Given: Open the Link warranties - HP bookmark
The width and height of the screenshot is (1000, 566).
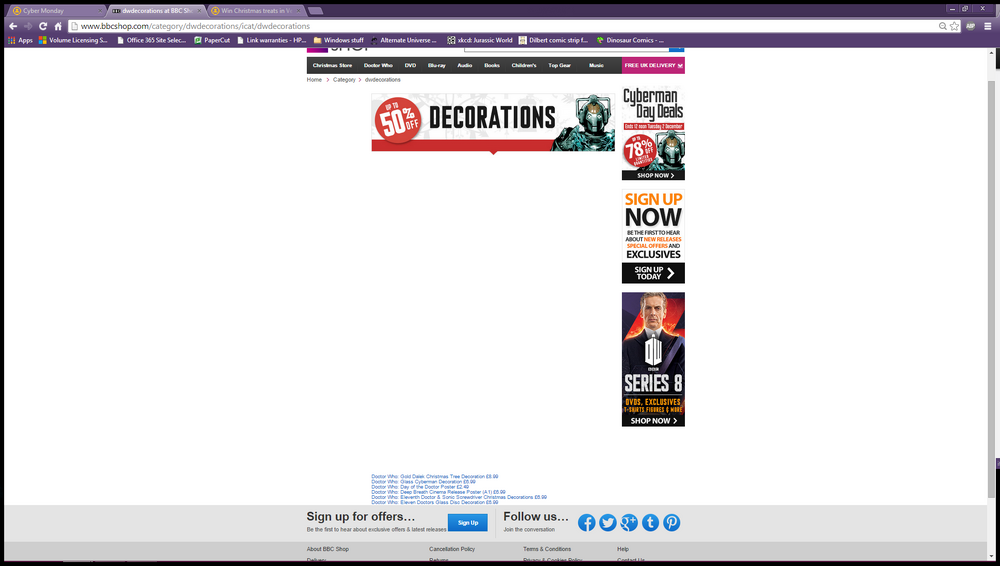Looking at the screenshot, I should click(x=272, y=40).
